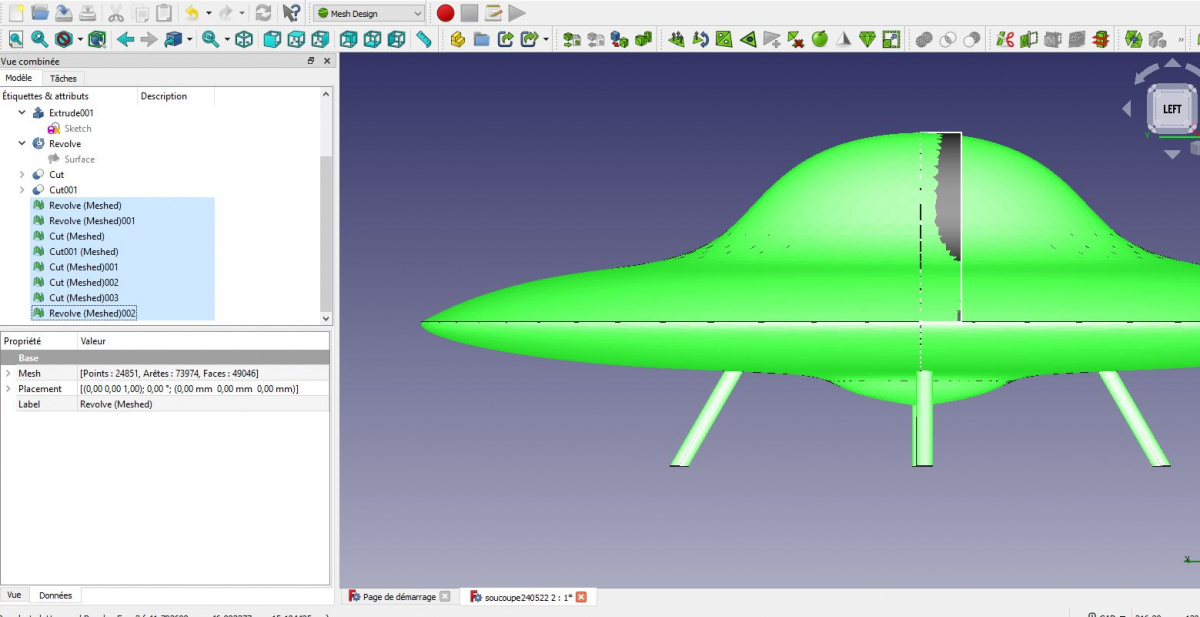This screenshot has height=617, width=1200.
Task: Cut mesh with red scissors icon
Action: 1005,39
